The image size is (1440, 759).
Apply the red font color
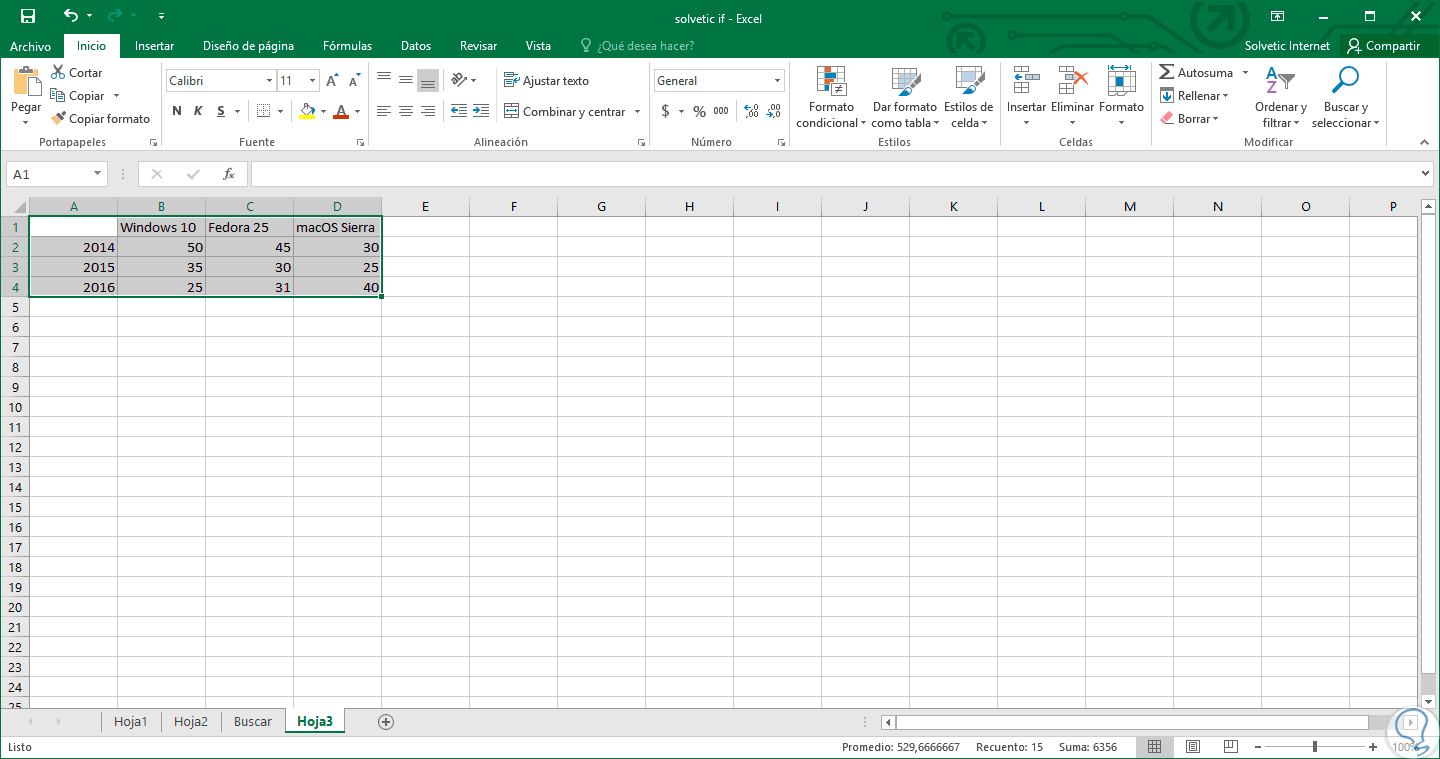click(x=342, y=111)
